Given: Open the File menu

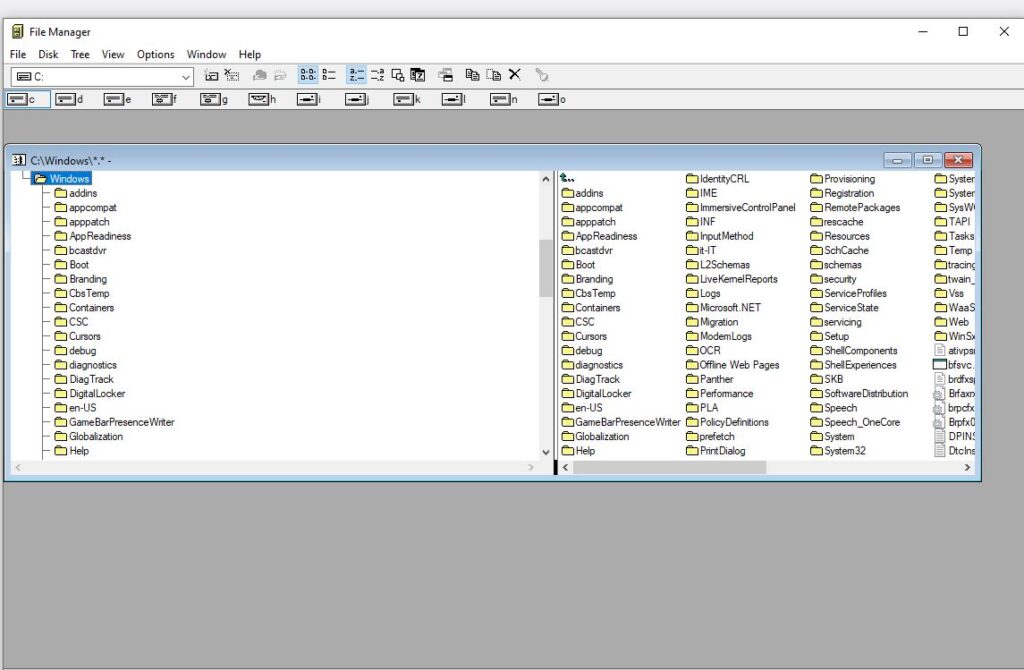Looking at the screenshot, I should [18, 54].
